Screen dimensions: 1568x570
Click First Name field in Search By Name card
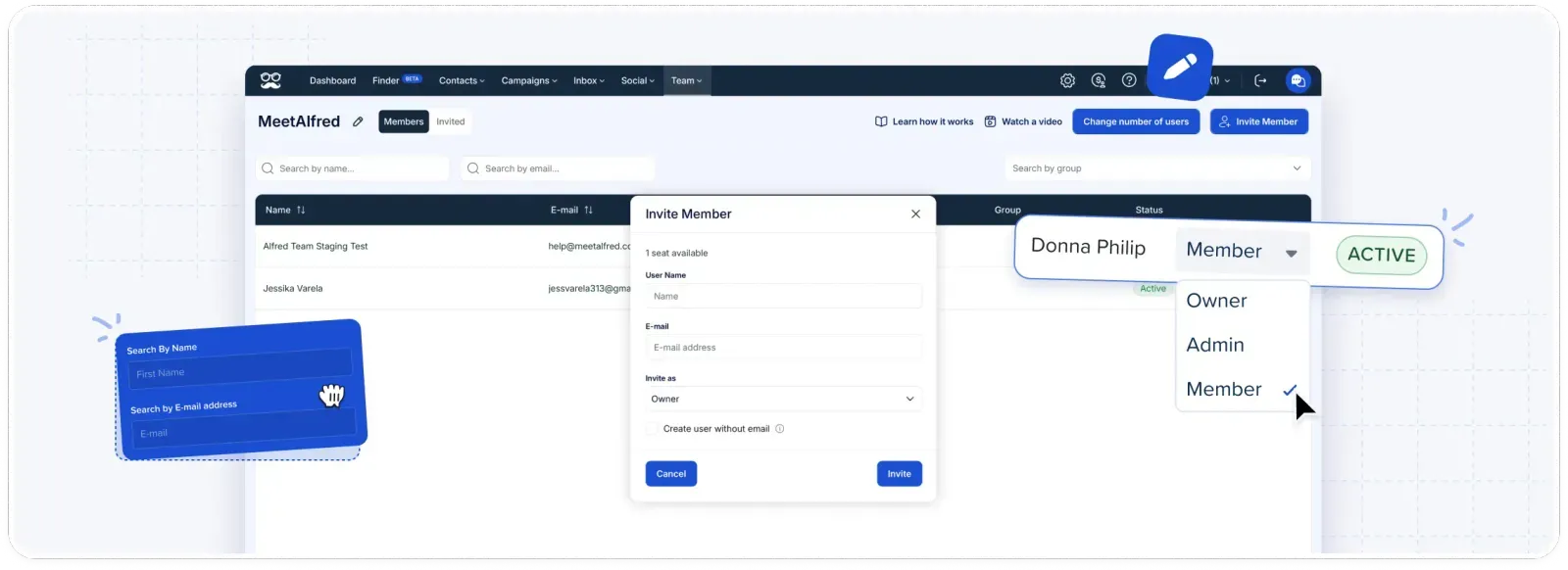pos(239,368)
